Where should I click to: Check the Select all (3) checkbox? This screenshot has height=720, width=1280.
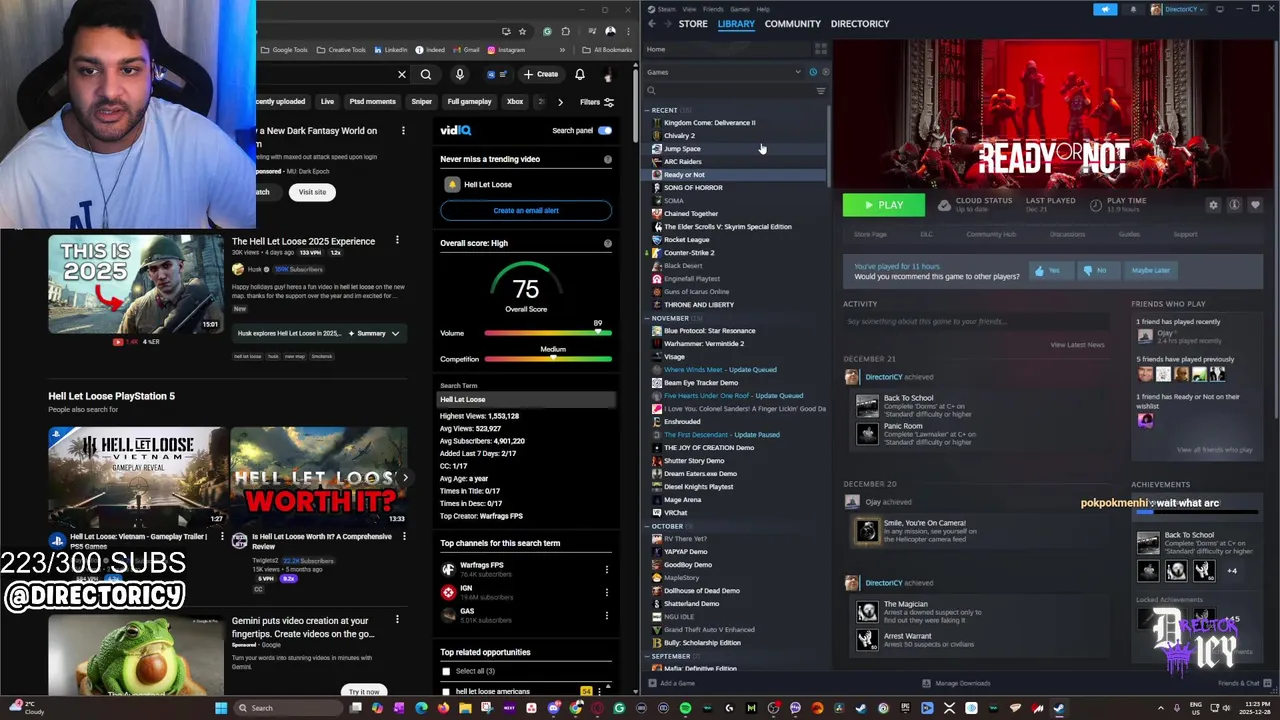click(446, 671)
